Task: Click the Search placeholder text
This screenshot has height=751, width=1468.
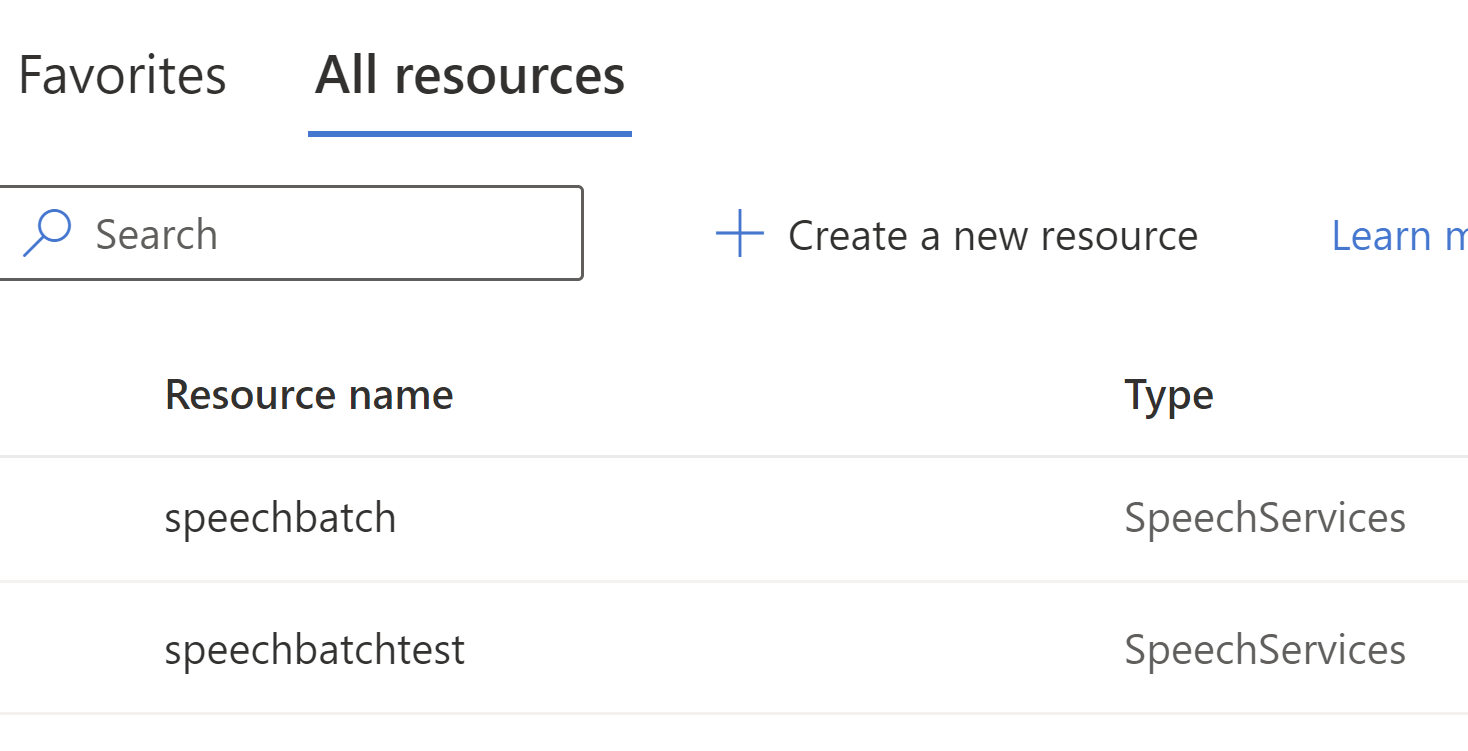Action: coord(157,233)
